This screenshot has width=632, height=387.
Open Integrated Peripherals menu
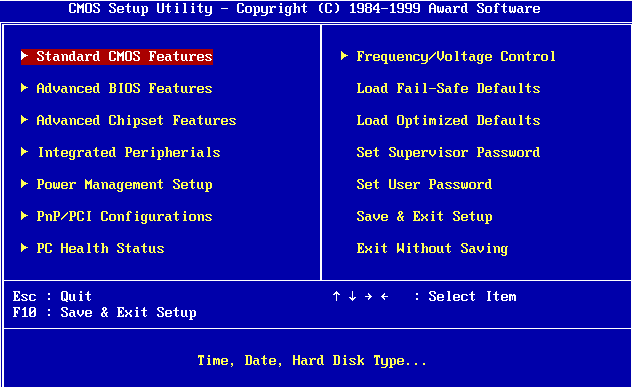click(129, 152)
